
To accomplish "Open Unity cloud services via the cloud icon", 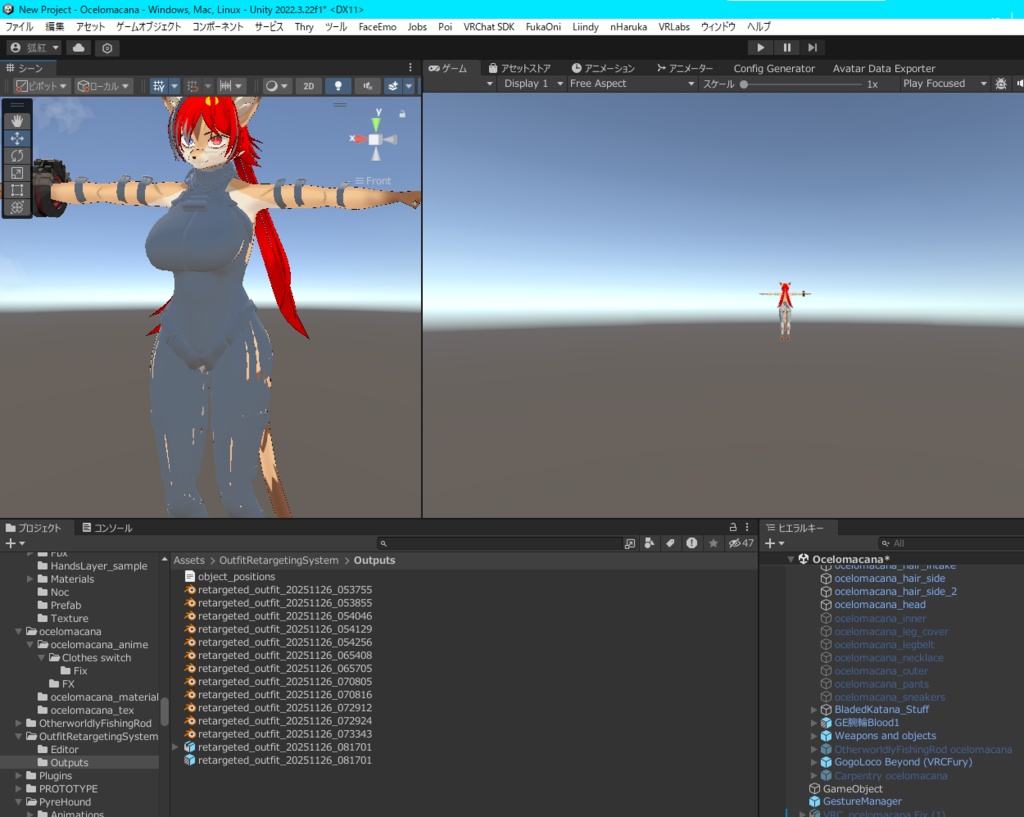I will pyautogui.click(x=78, y=48).
